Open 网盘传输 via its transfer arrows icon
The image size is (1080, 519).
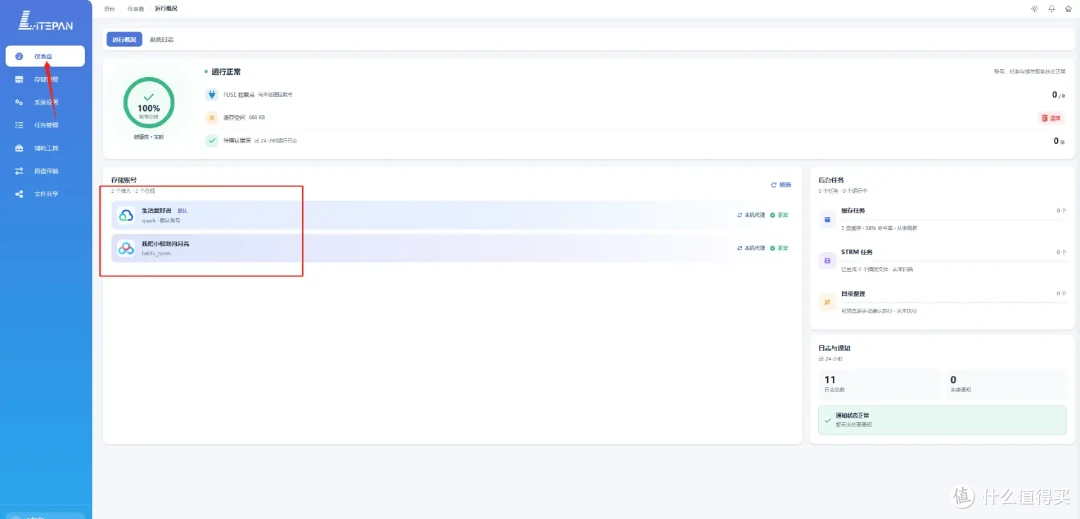point(19,171)
